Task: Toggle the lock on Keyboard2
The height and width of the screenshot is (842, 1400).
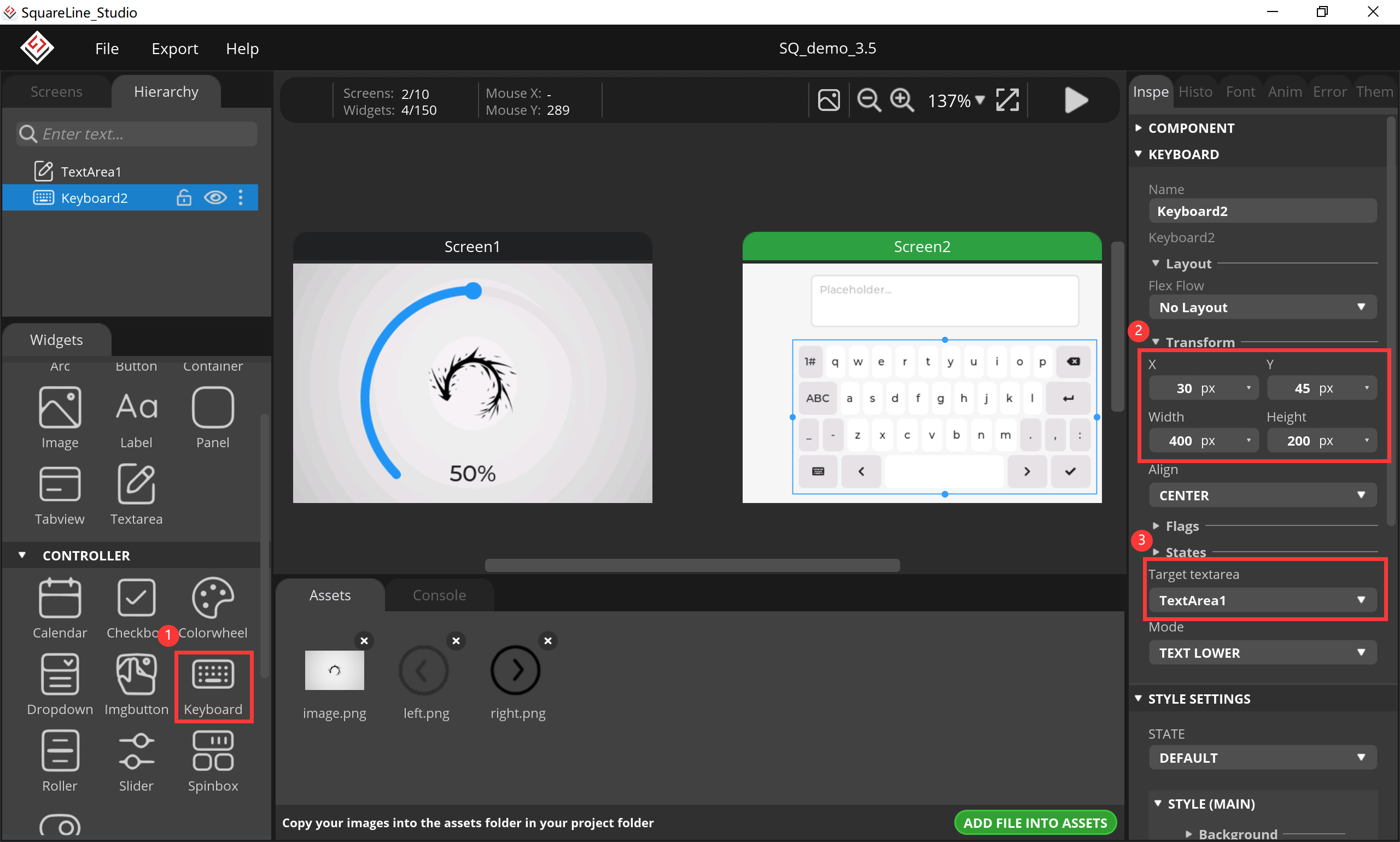Action: (x=184, y=197)
